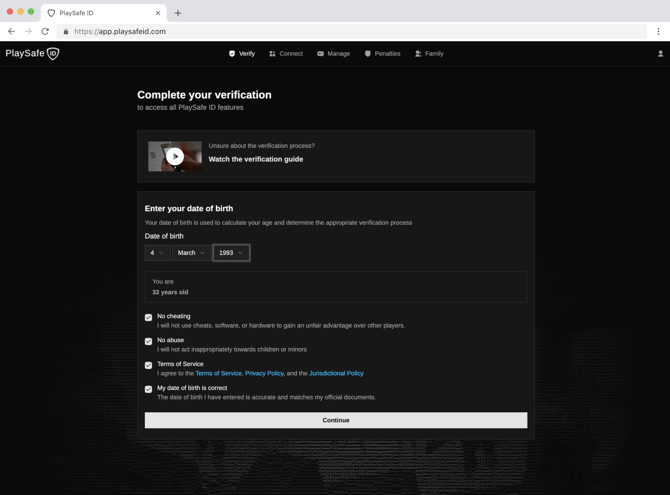Go to the Connect page
Image resolution: width=670 pixels, height=495 pixels.
click(286, 53)
